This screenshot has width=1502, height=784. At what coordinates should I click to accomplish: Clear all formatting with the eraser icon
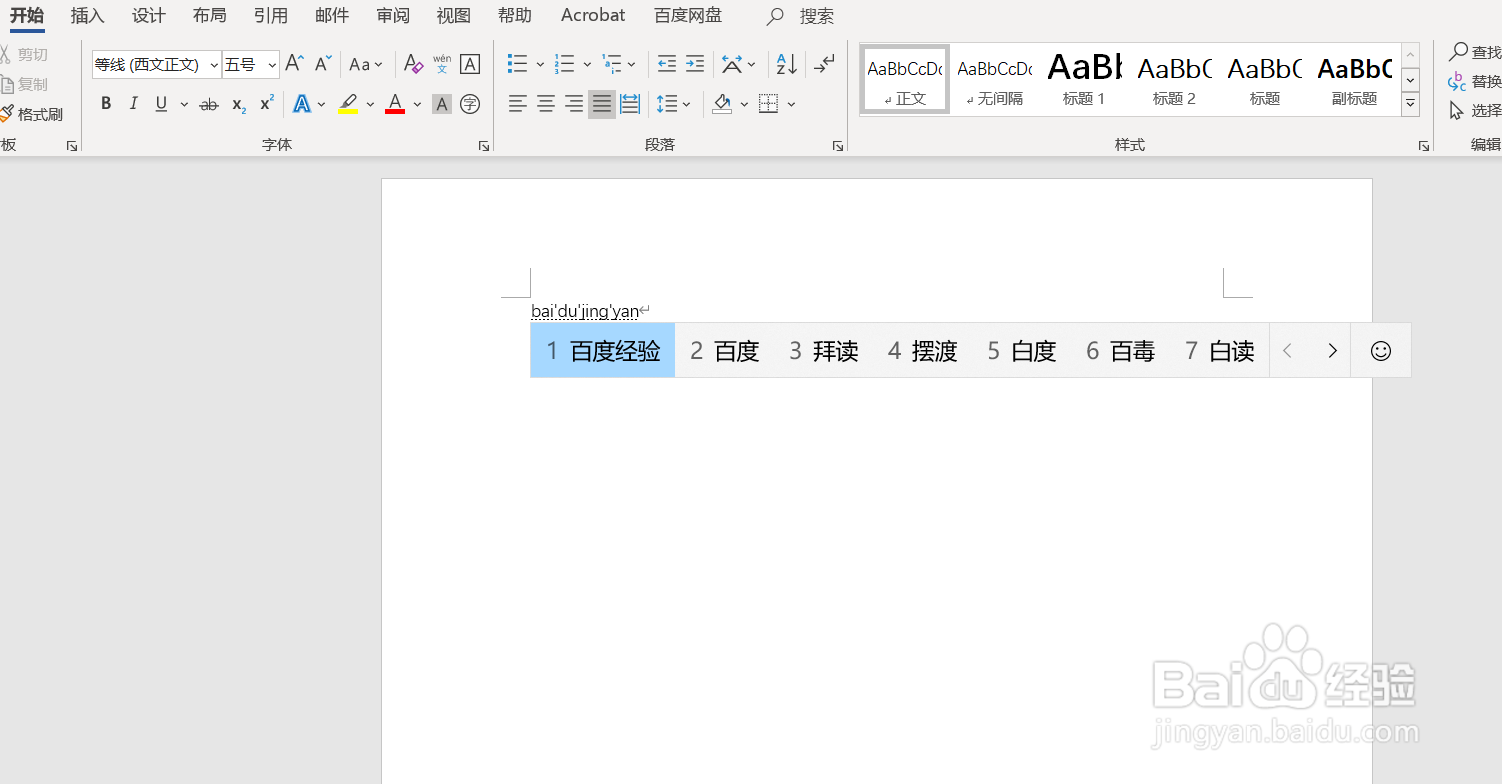tap(413, 64)
